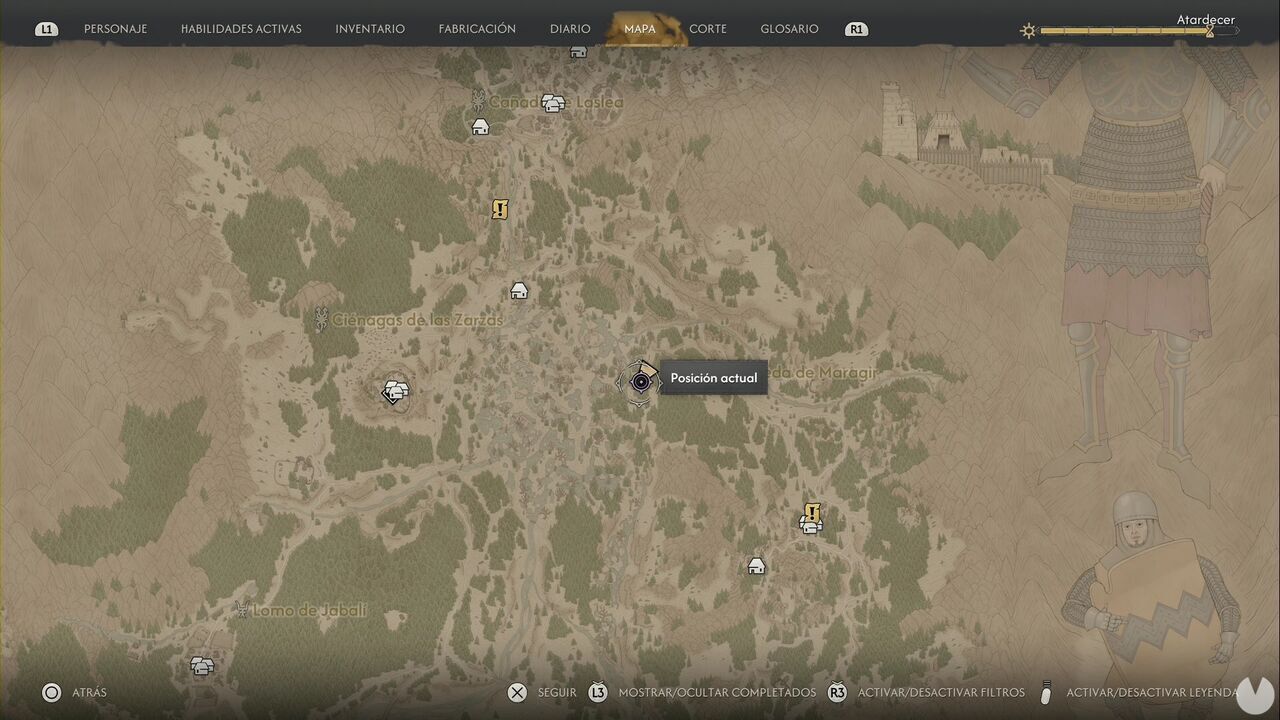
Task: Click the L1 shoulder button icon
Action: (46, 30)
